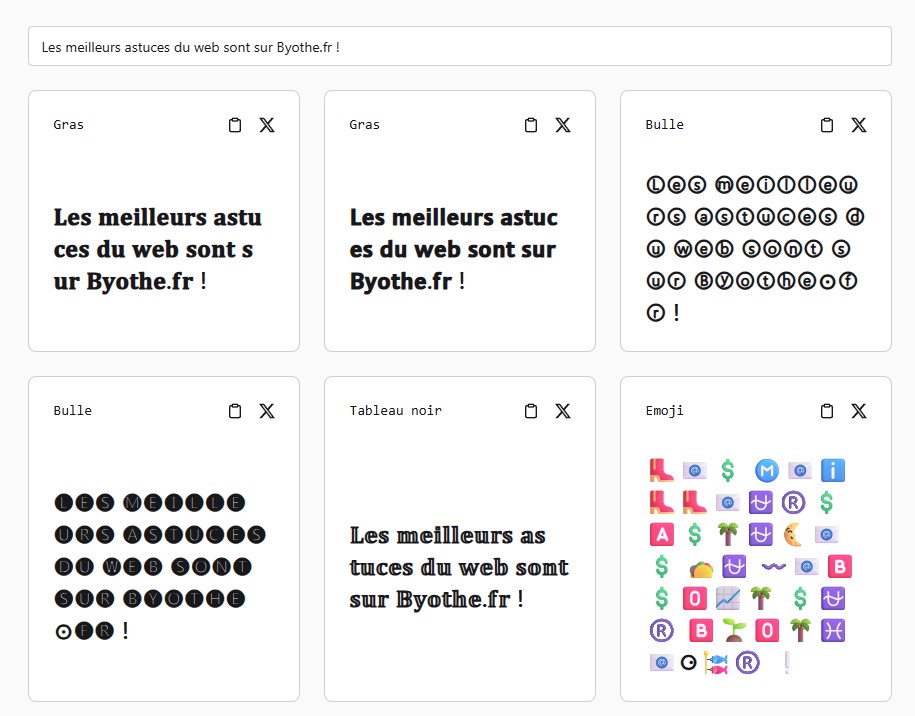Focus the text input containing 'Les meilleurs astuces'
This screenshot has height=716, width=915.
[460, 46]
